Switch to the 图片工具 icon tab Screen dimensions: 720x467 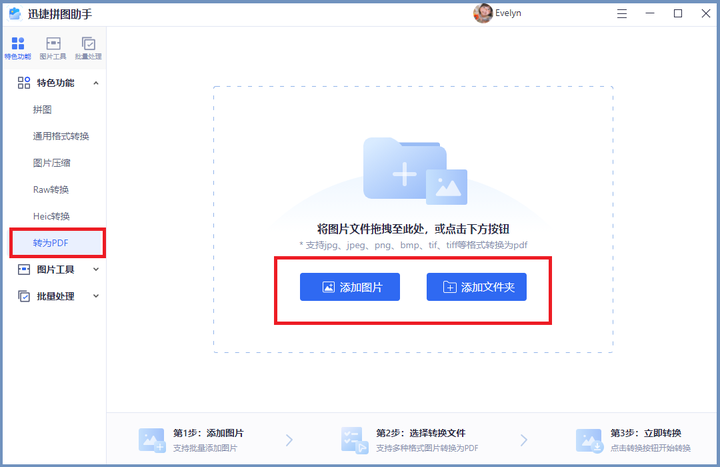click(53, 48)
